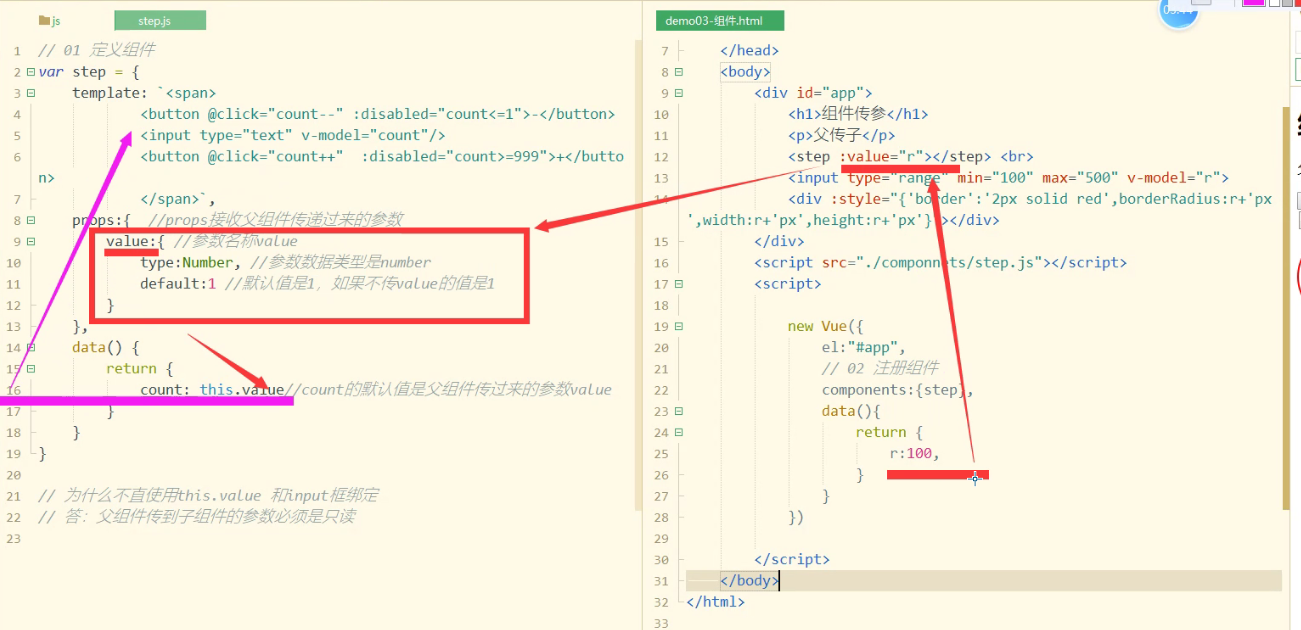The height and width of the screenshot is (630, 1301).
Task: Click 'el:"#app",' on line 20
Action: click(x=863, y=348)
